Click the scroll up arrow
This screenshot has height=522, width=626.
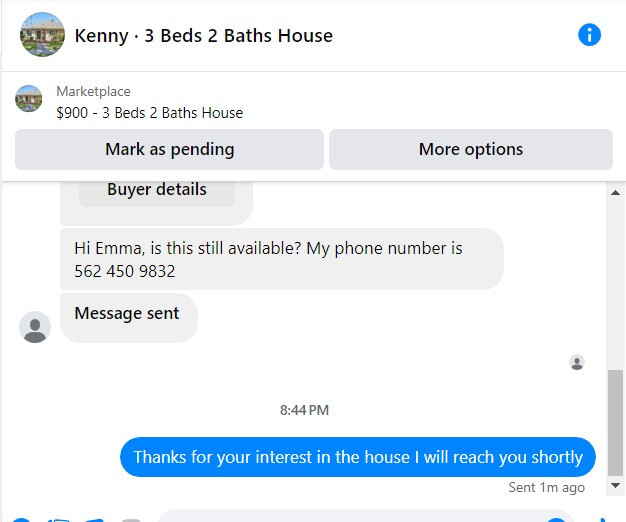tap(615, 193)
